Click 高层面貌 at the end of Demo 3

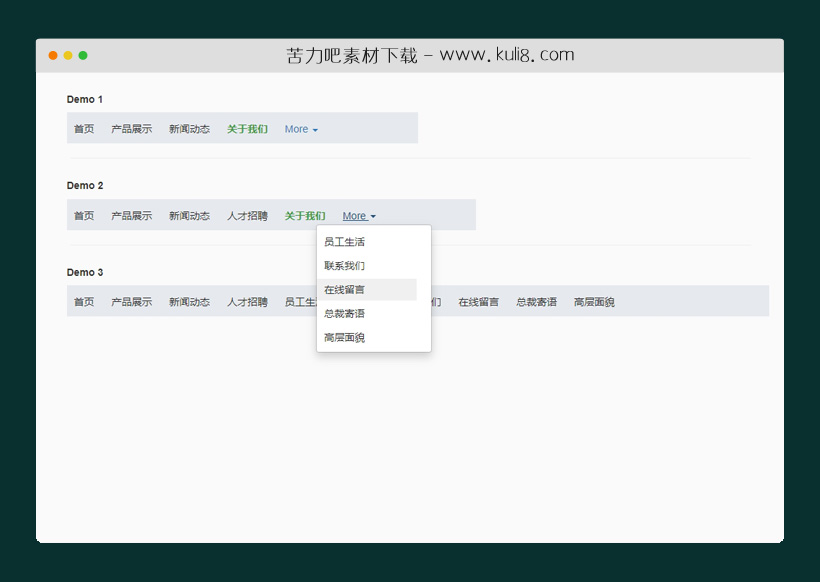594,301
